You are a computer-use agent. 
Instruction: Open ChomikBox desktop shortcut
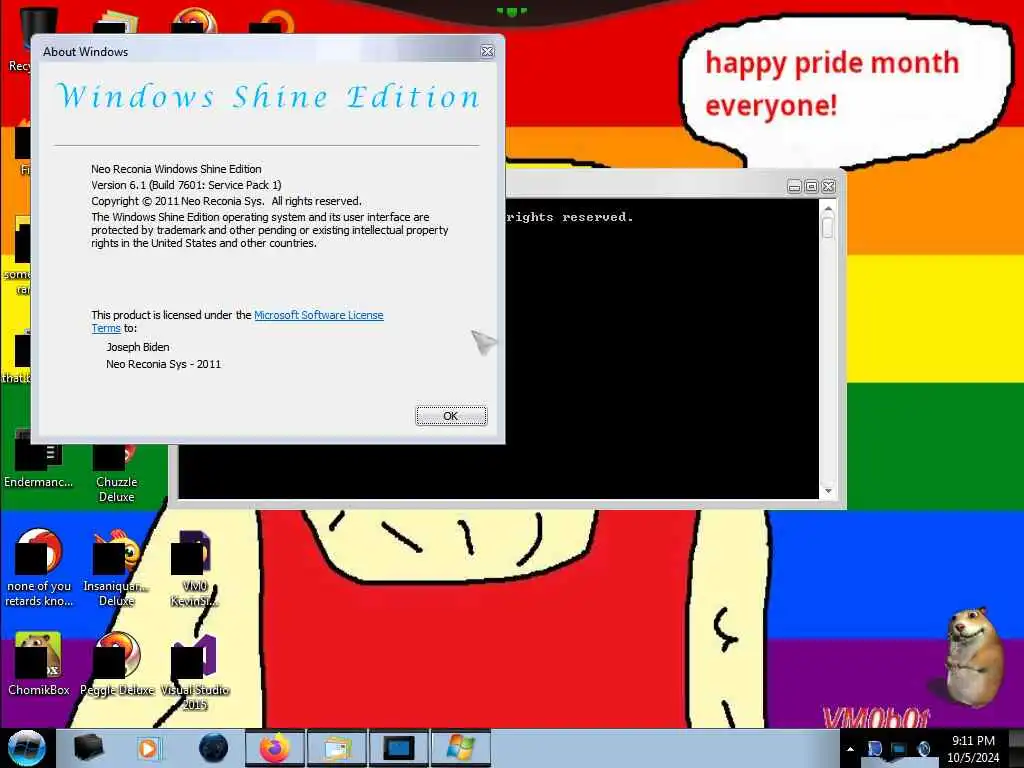[39, 664]
